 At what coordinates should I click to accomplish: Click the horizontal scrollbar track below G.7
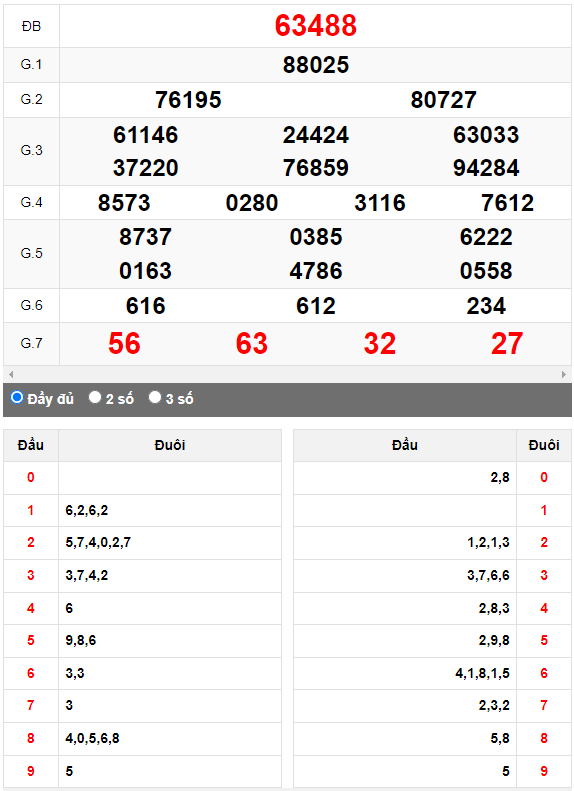click(x=287, y=374)
